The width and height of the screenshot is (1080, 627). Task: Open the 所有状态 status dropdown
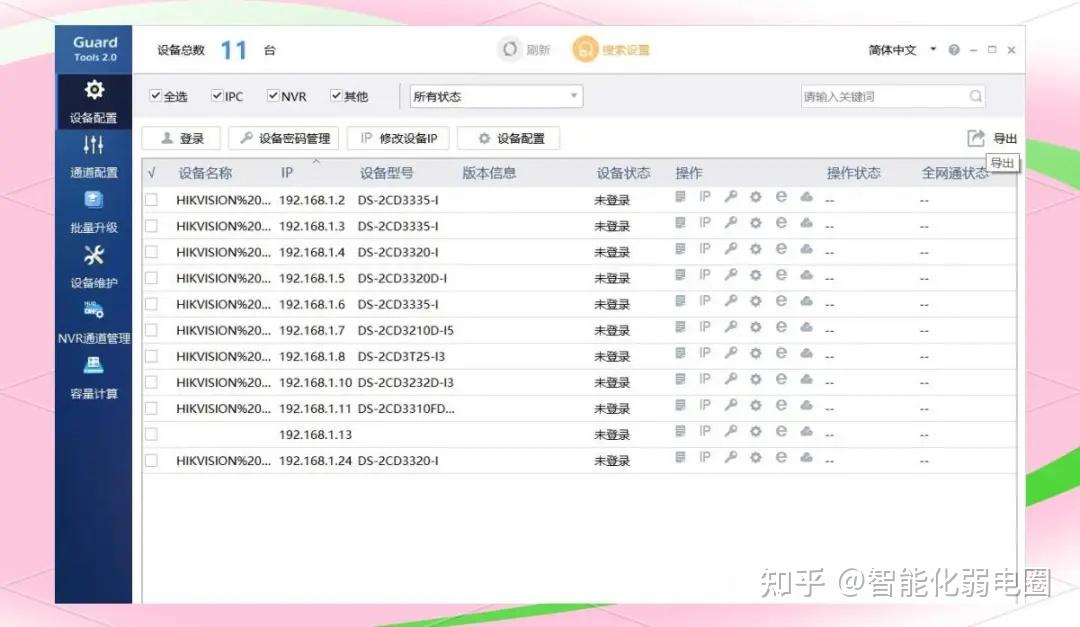pos(494,95)
